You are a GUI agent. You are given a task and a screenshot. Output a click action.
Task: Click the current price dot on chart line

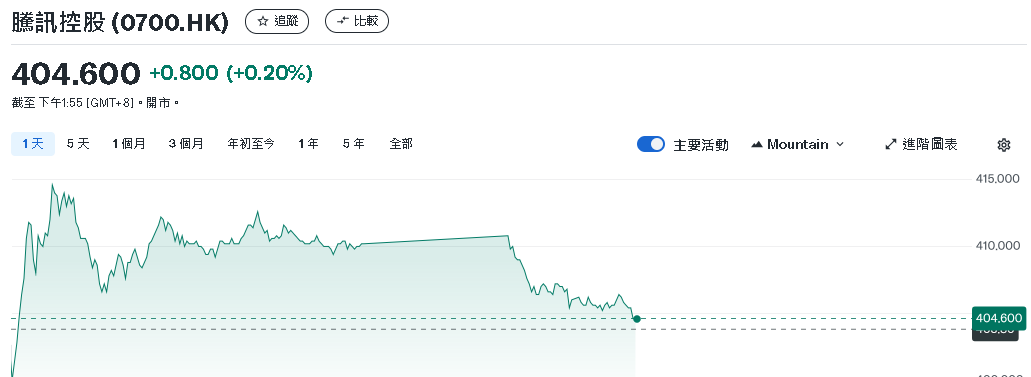click(636, 319)
